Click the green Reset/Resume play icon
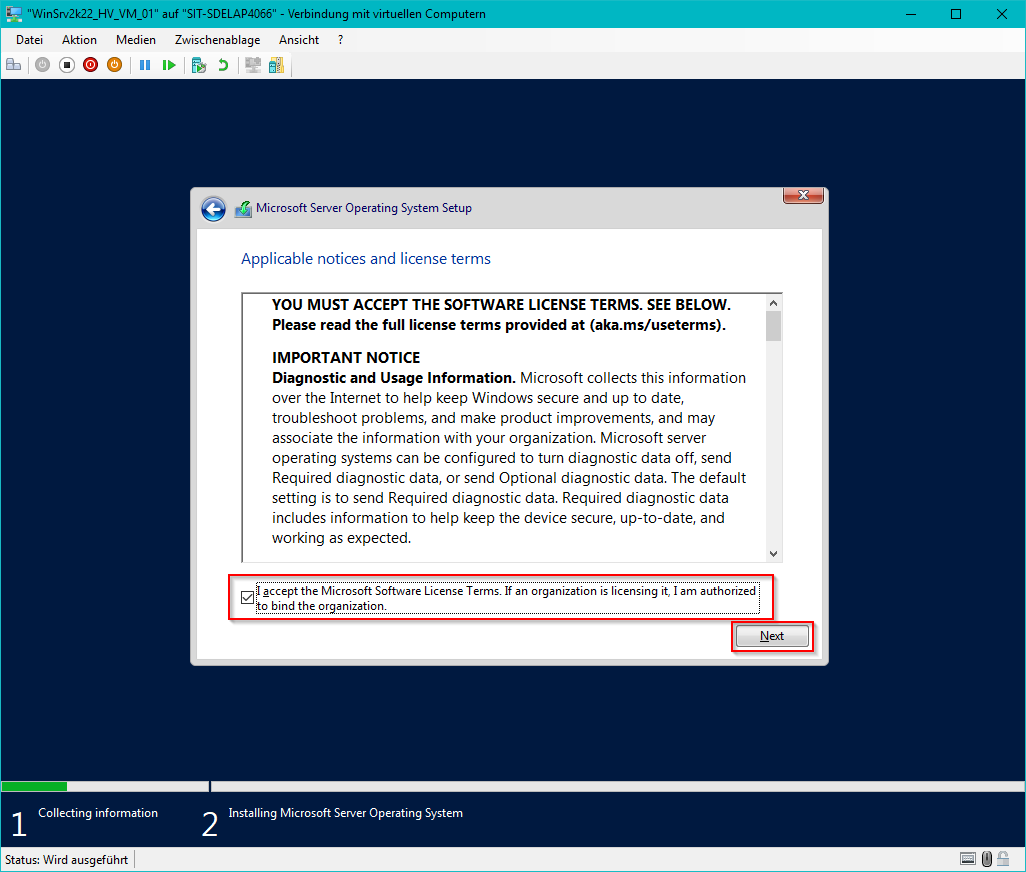The height and width of the screenshot is (872, 1026). point(169,65)
